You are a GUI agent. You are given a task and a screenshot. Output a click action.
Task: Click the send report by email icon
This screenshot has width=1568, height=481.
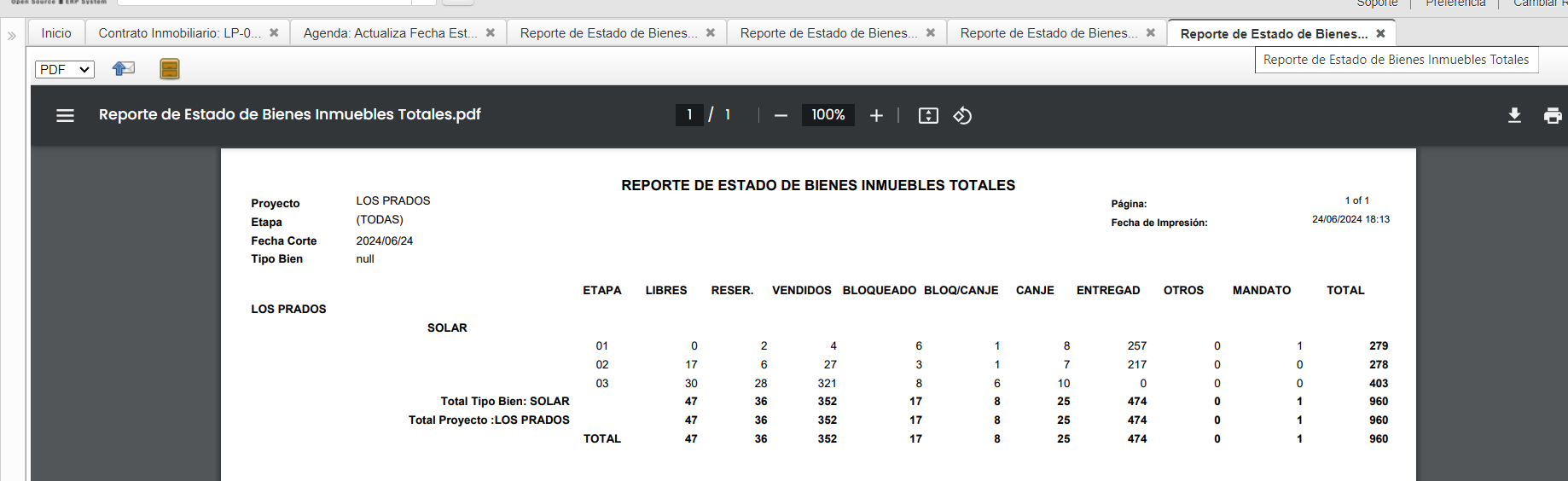[124, 69]
